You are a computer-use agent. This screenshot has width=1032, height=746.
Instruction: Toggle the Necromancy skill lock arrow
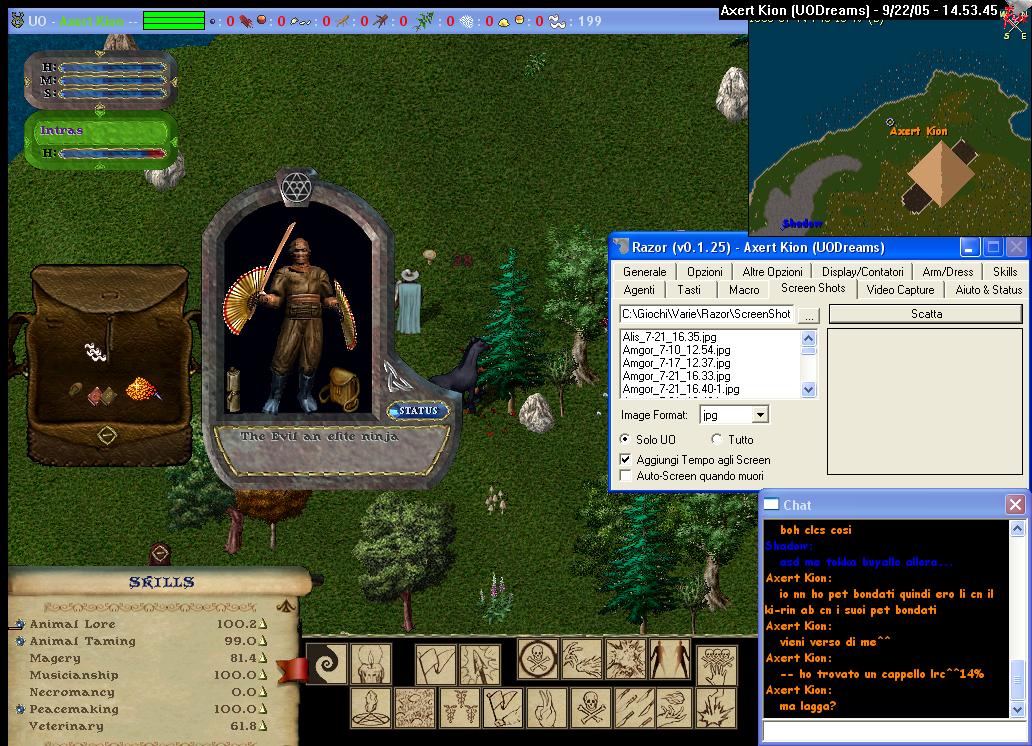(x=263, y=691)
